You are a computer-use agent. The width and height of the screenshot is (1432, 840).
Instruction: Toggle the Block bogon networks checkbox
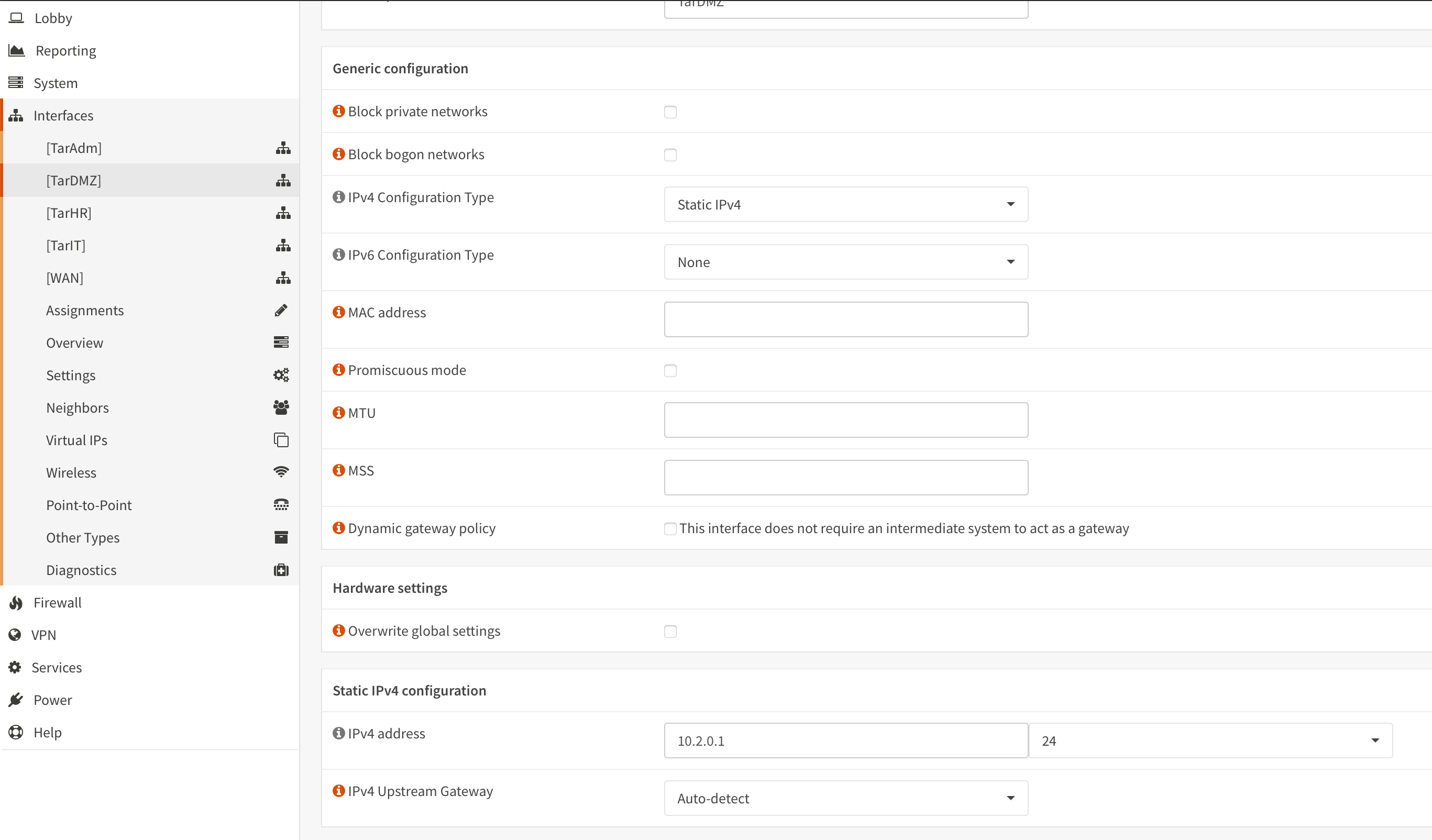[670, 154]
